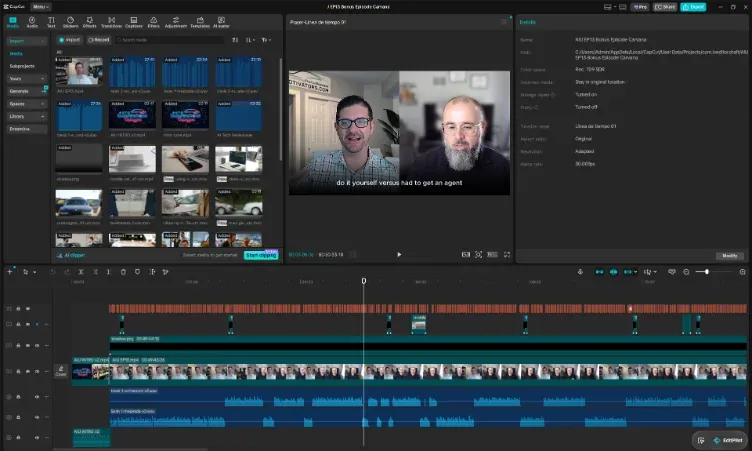Click the Export button

693,7
